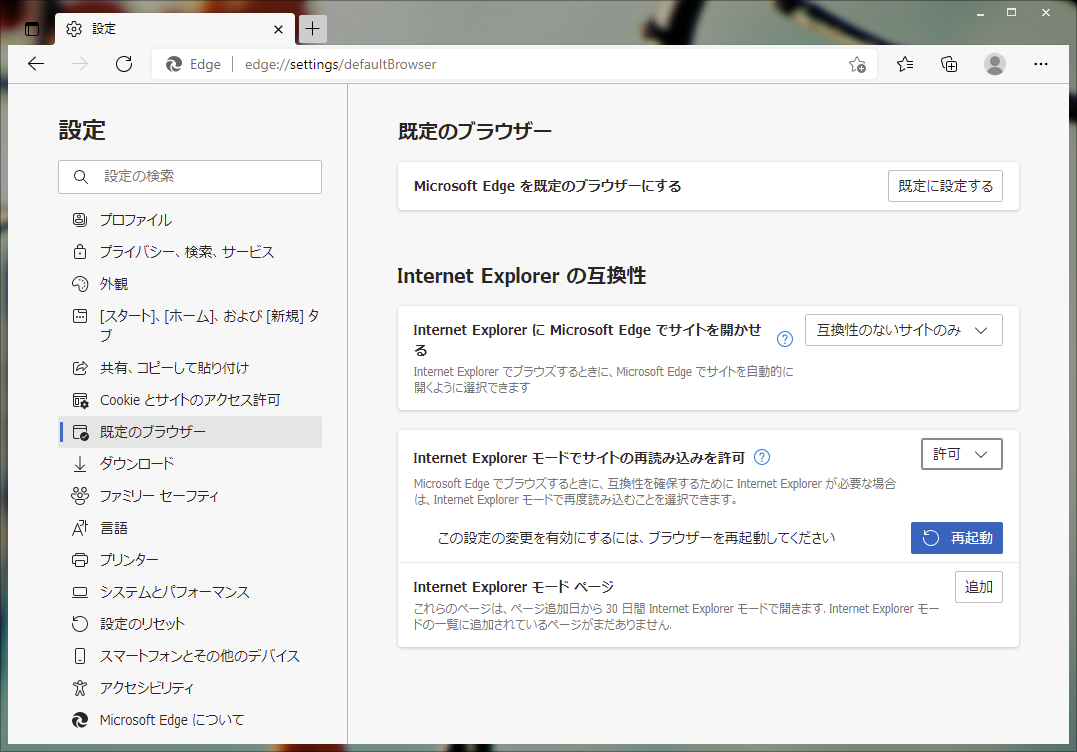Open the Favorites list icon
Image resolution: width=1077 pixels, height=752 pixels.
[x=905, y=64]
